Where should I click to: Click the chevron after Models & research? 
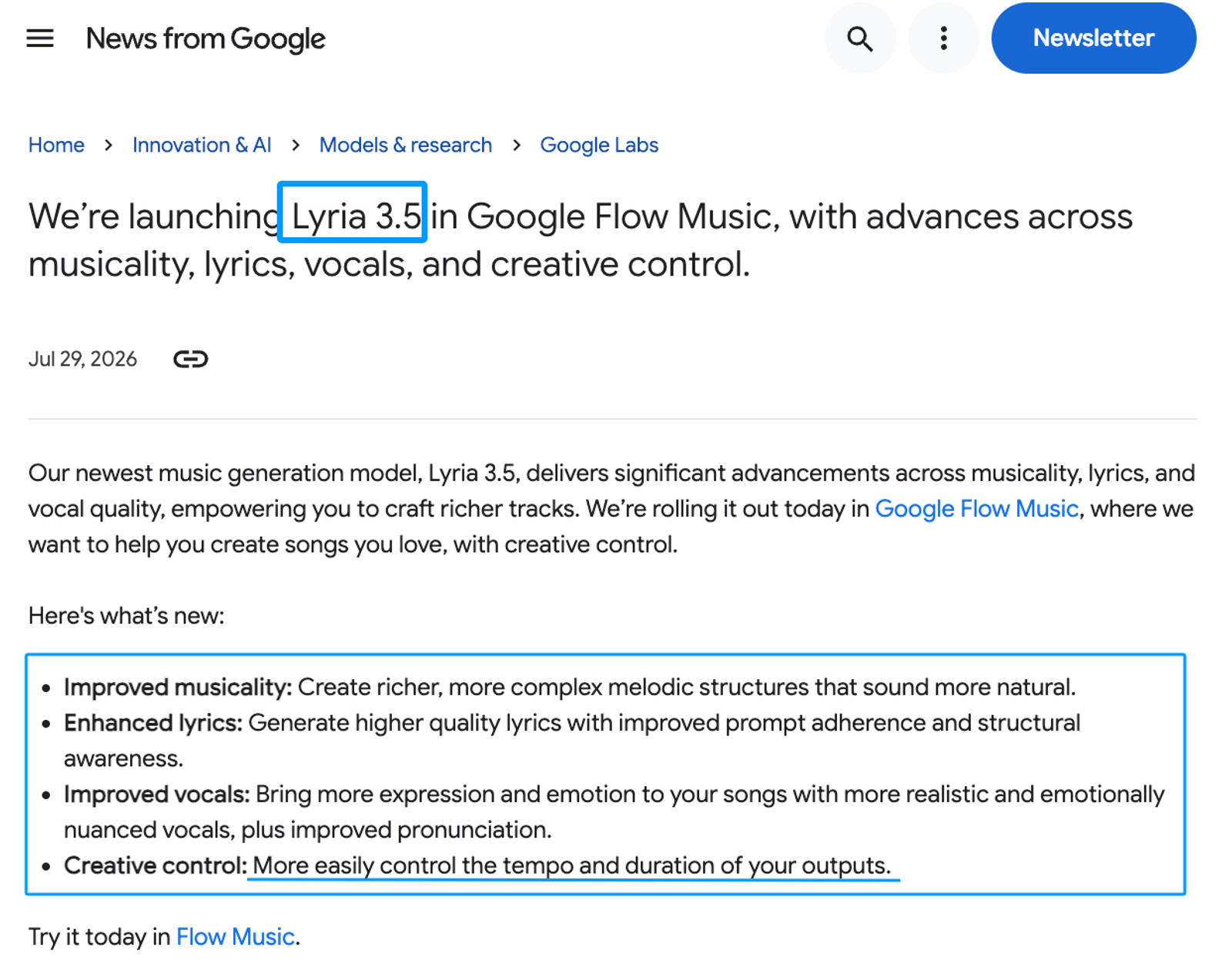[516, 145]
